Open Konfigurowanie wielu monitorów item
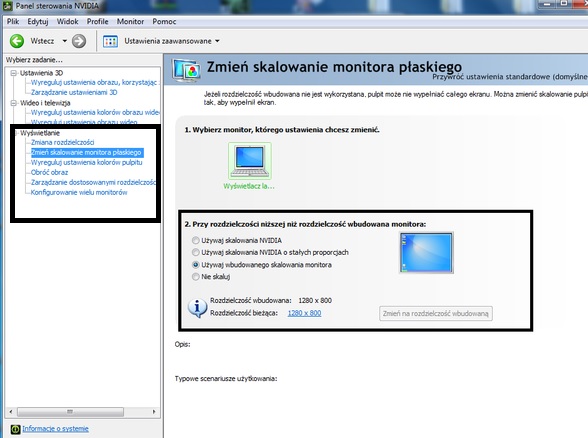Image resolution: width=588 pixels, height=438 pixels. (79, 192)
